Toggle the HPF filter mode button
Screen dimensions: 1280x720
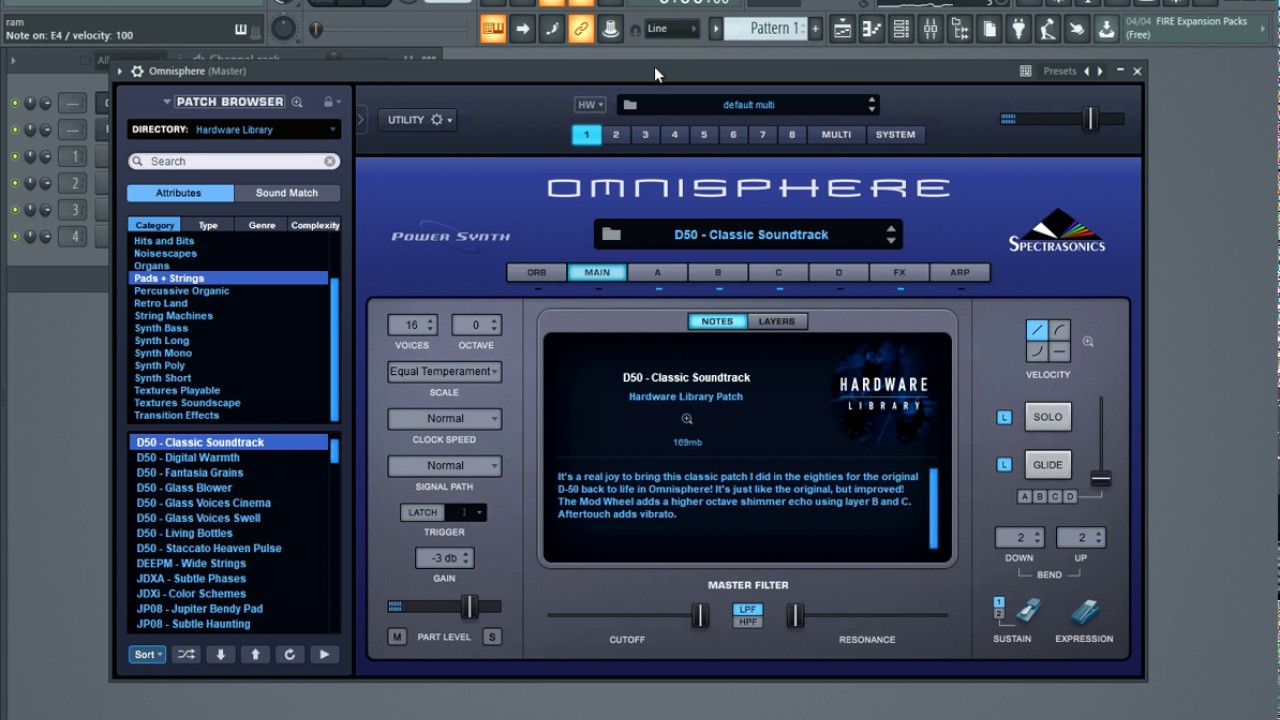pos(747,624)
